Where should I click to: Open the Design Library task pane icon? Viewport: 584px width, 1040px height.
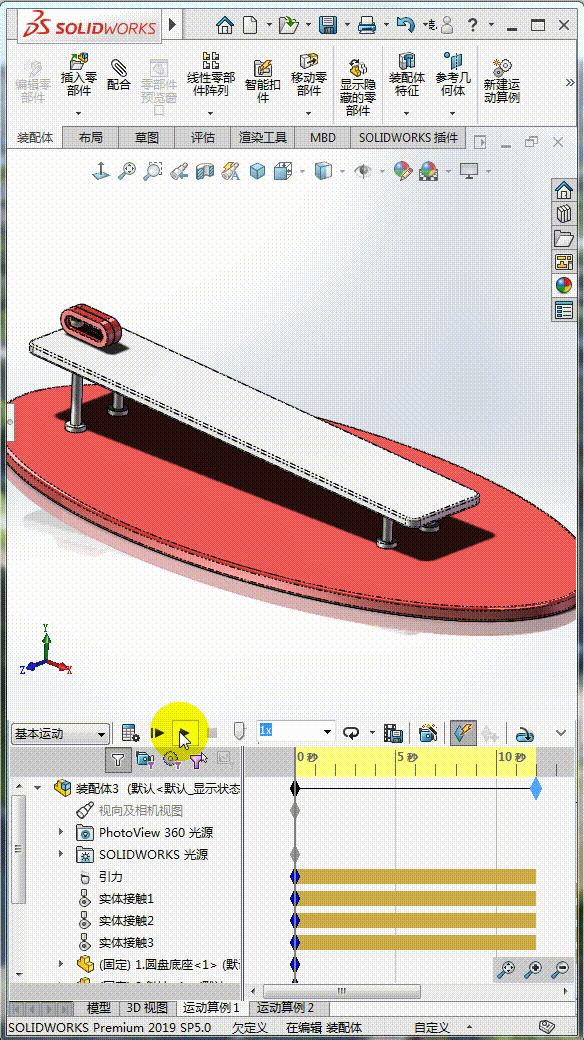564,214
